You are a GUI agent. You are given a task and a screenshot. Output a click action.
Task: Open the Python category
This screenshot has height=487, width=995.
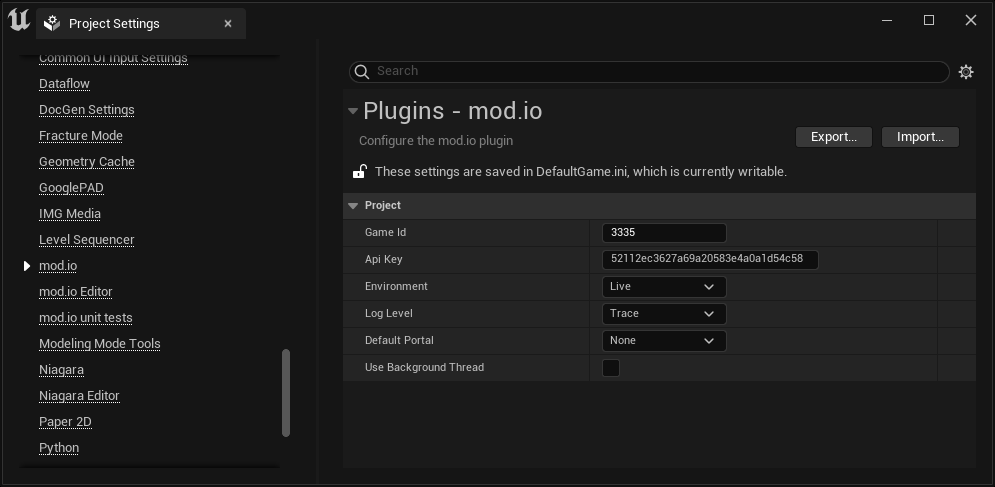(x=59, y=448)
